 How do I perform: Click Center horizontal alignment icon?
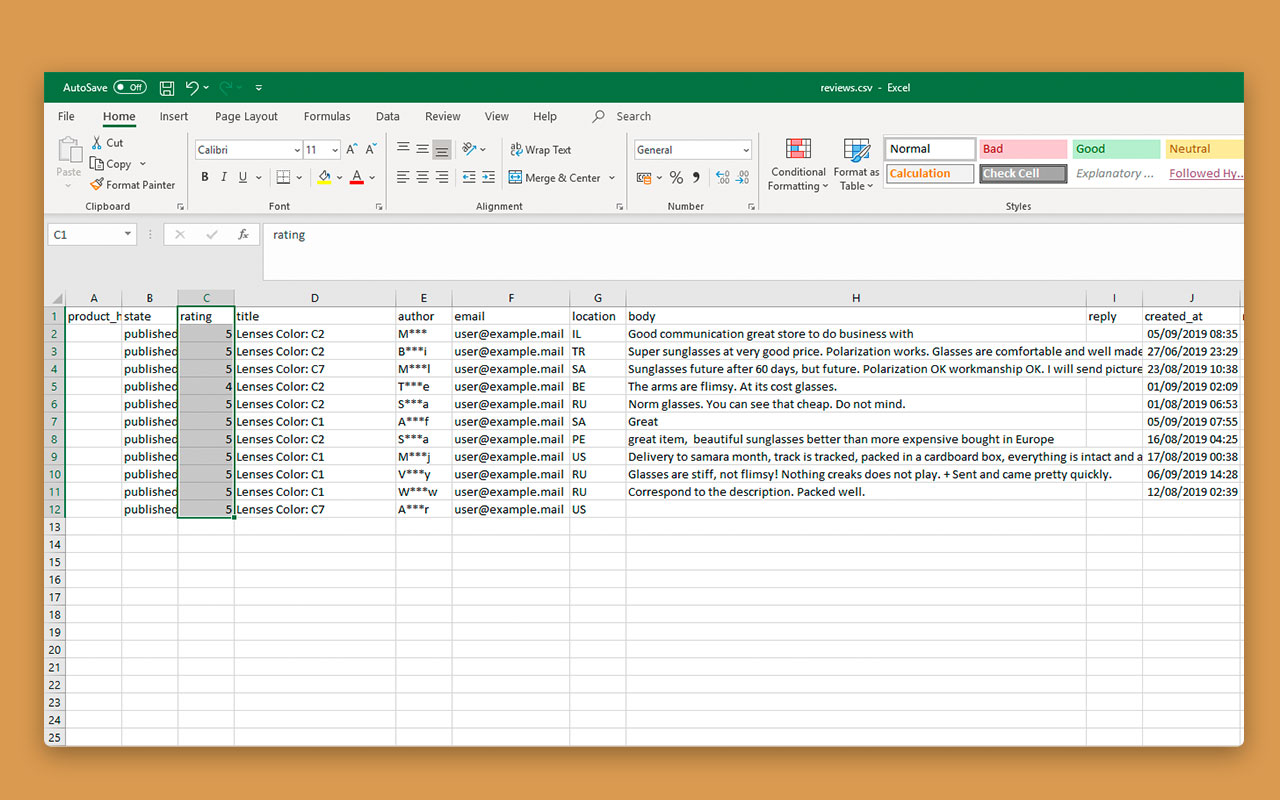[x=422, y=177]
